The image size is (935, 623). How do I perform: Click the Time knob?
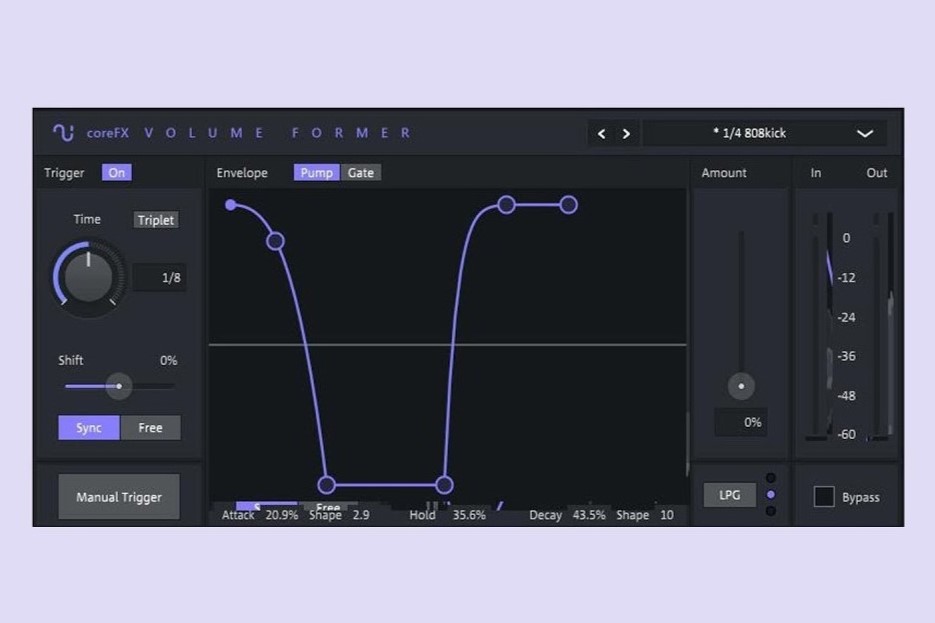pyautogui.click(x=88, y=277)
